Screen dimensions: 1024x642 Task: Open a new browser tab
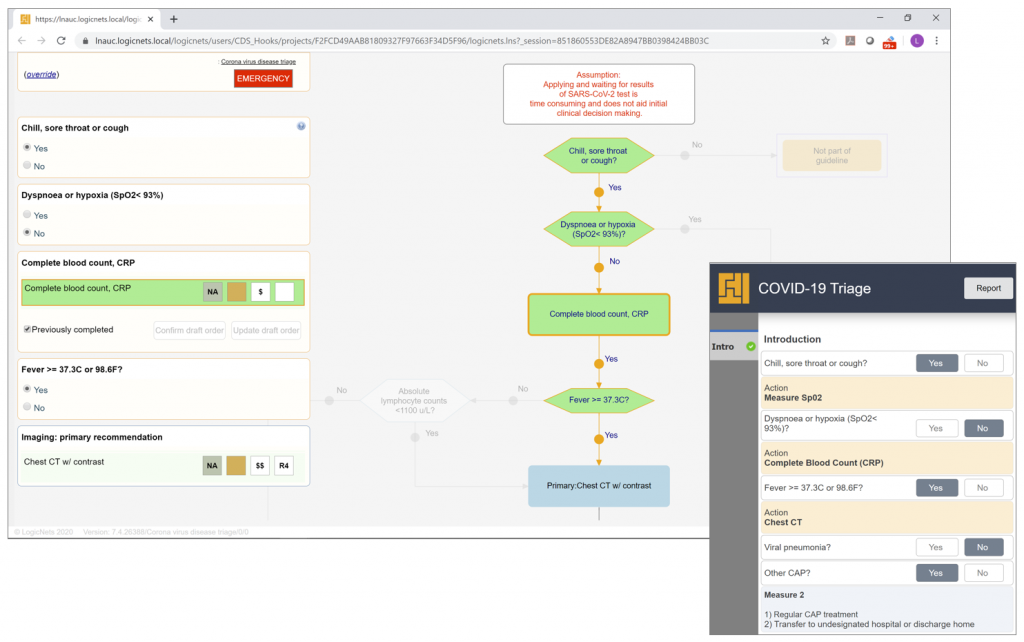(x=174, y=19)
